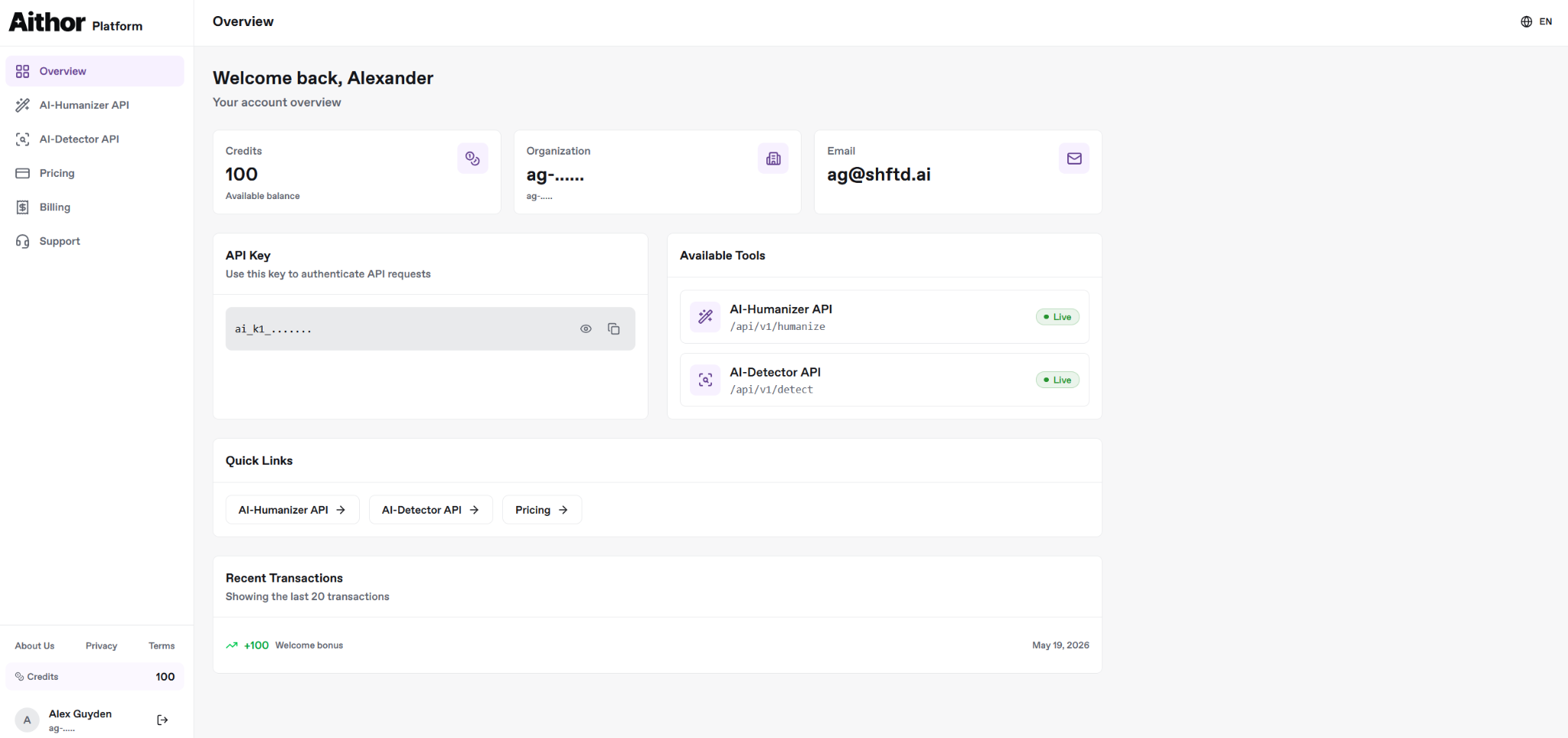Click the May 19, 2026 transaction date
This screenshot has height=738, width=1568.
point(1060,645)
